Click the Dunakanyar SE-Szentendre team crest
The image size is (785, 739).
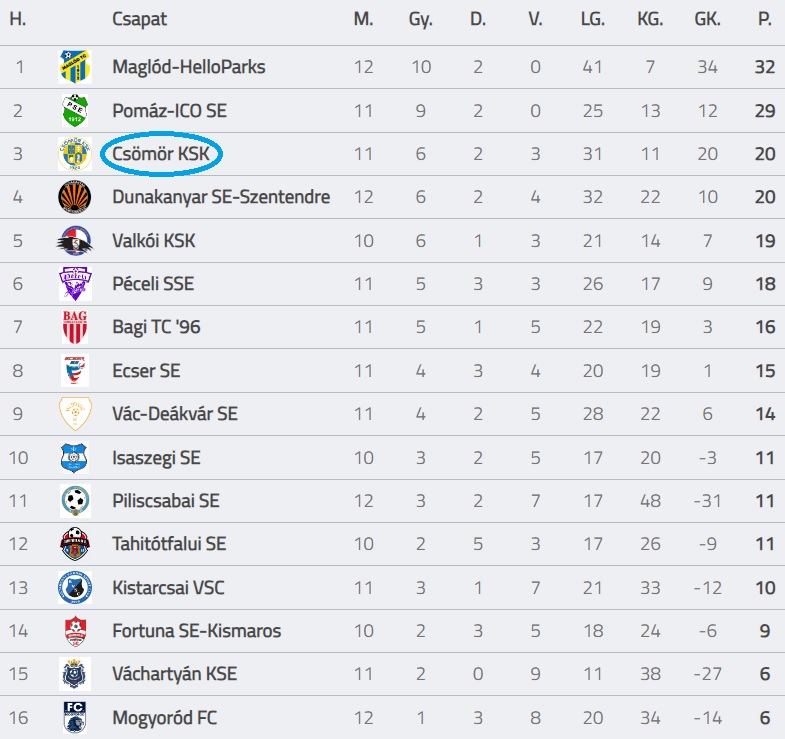(x=75, y=197)
